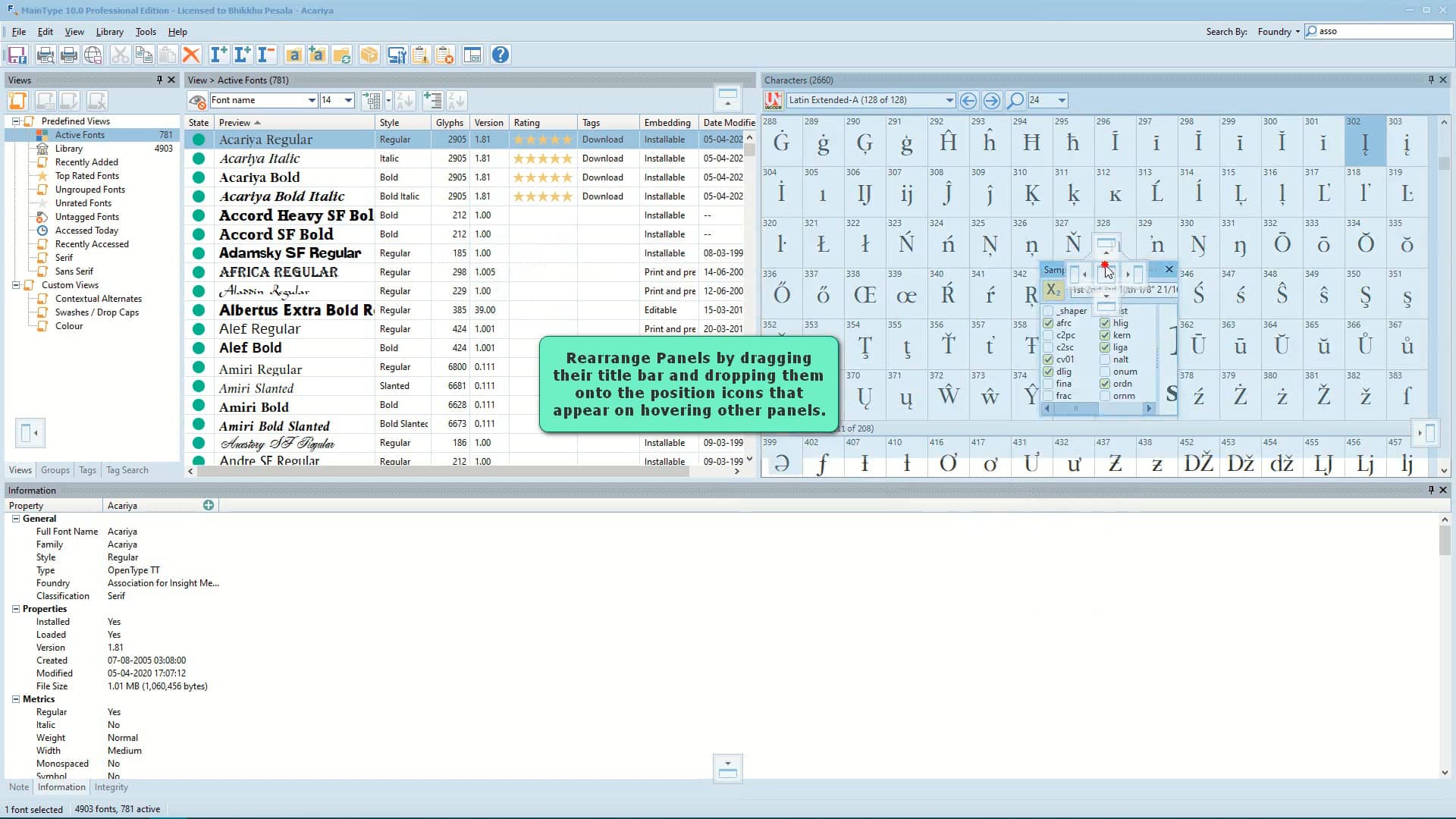Click the Uninstall font icon (I minus)
This screenshot has width=1456, height=819.
266,55
